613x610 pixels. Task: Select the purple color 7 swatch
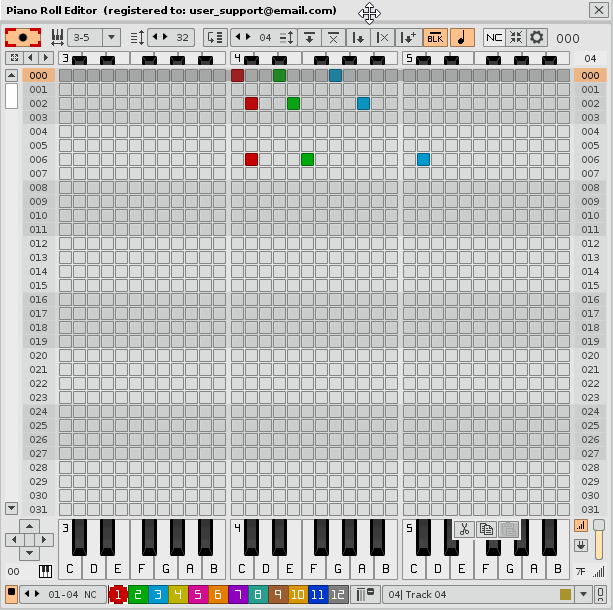tap(238, 595)
